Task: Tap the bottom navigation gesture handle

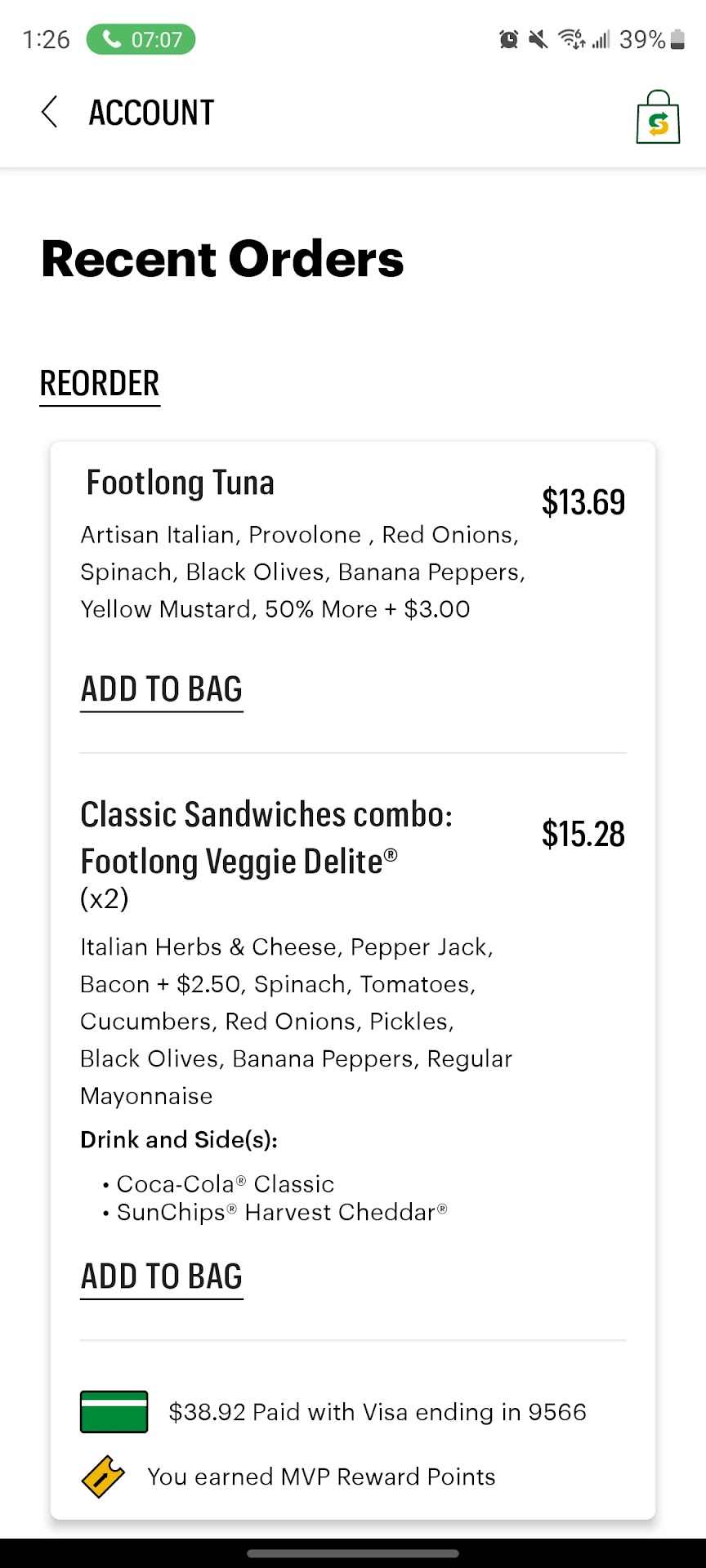Action: (x=353, y=1553)
